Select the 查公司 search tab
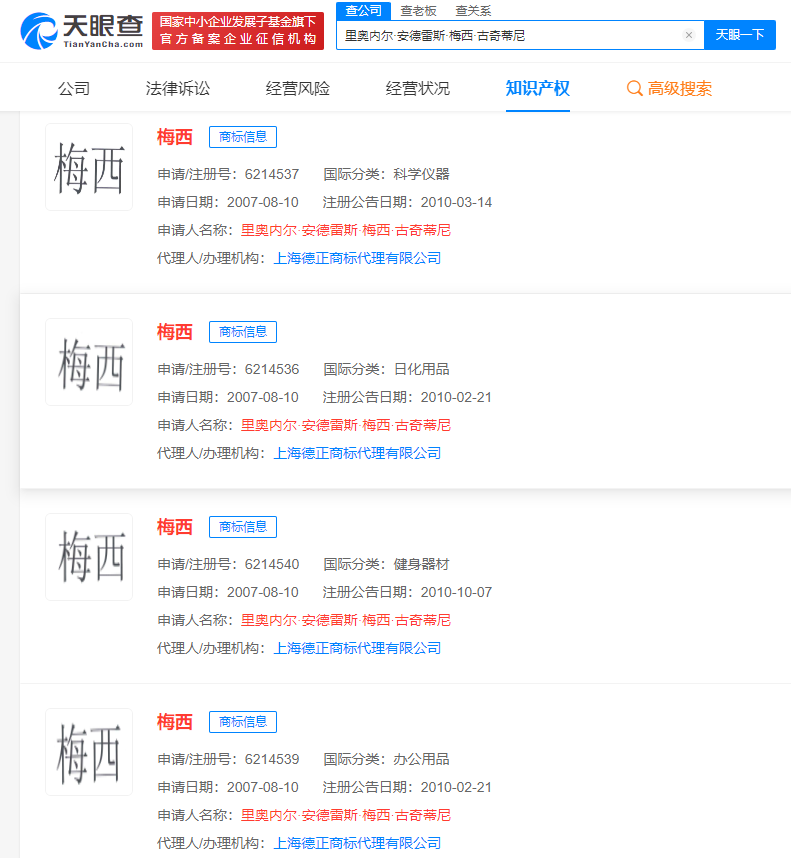Image resolution: width=791 pixels, height=858 pixels. 363,10
